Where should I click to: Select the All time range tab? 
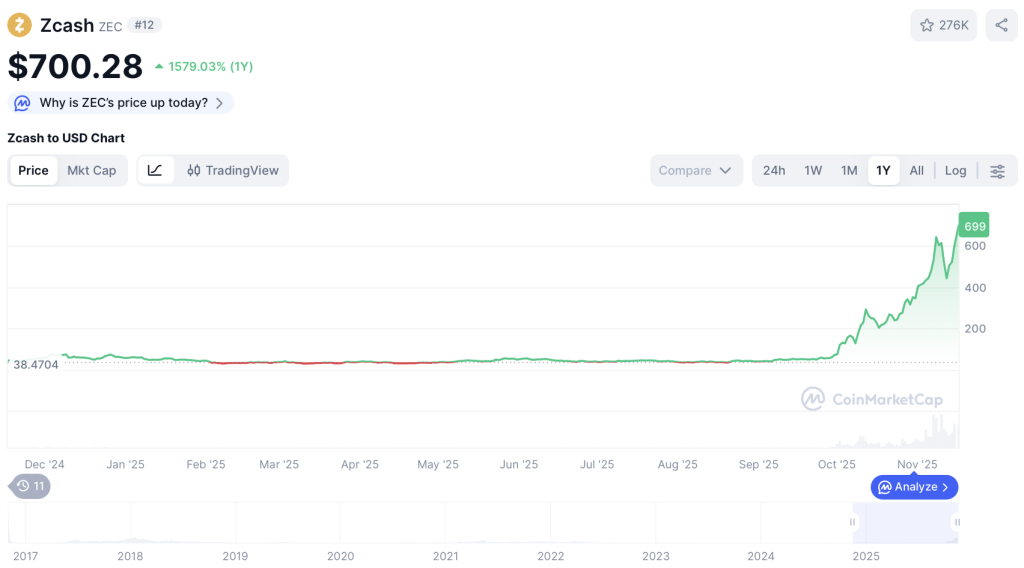click(x=916, y=171)
